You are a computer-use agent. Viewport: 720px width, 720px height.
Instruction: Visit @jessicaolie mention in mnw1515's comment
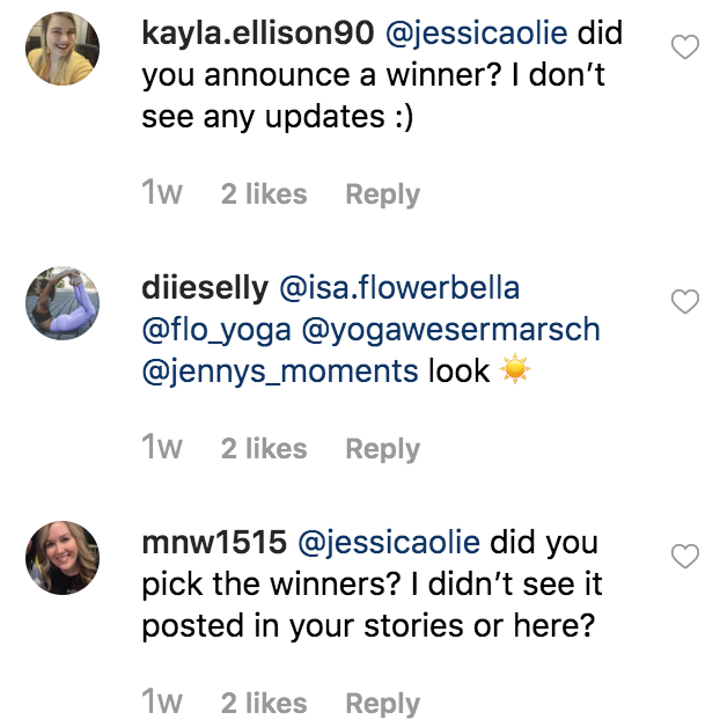click(x=389, y=543)
